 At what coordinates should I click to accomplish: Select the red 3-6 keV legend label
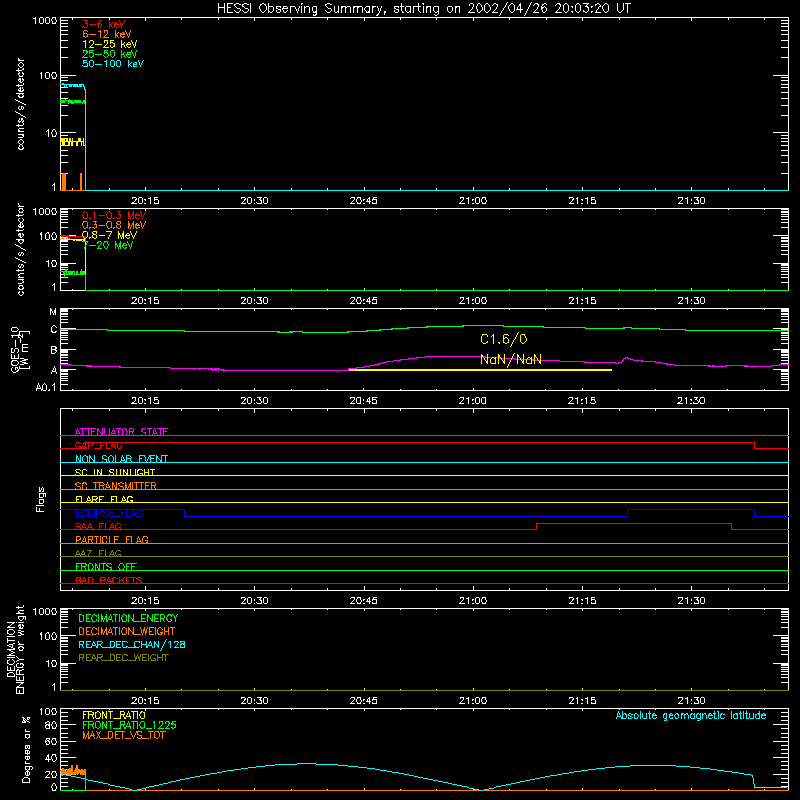pos(103,24)
